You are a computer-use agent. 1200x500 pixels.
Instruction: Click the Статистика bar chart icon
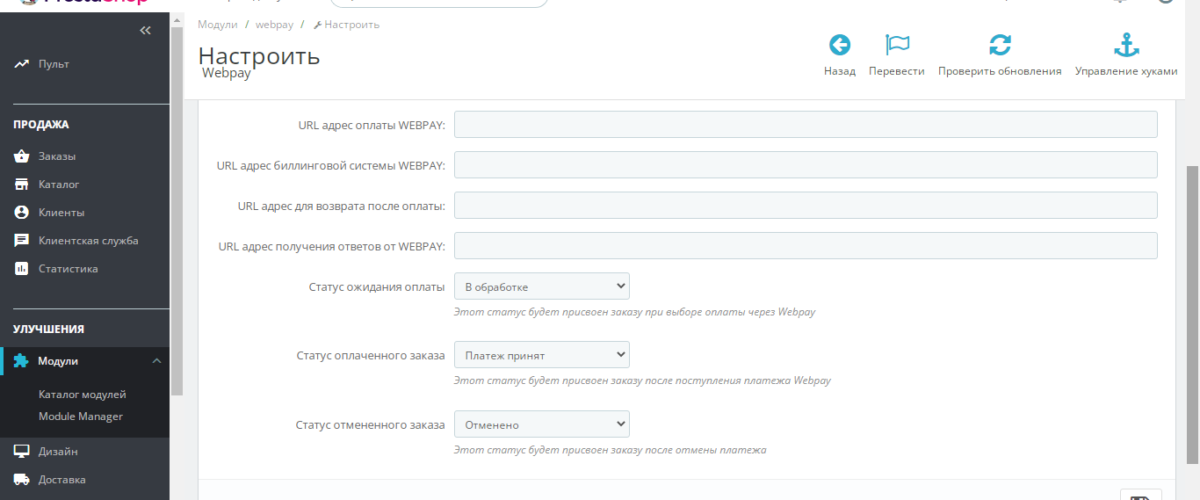tap(21, 268)
